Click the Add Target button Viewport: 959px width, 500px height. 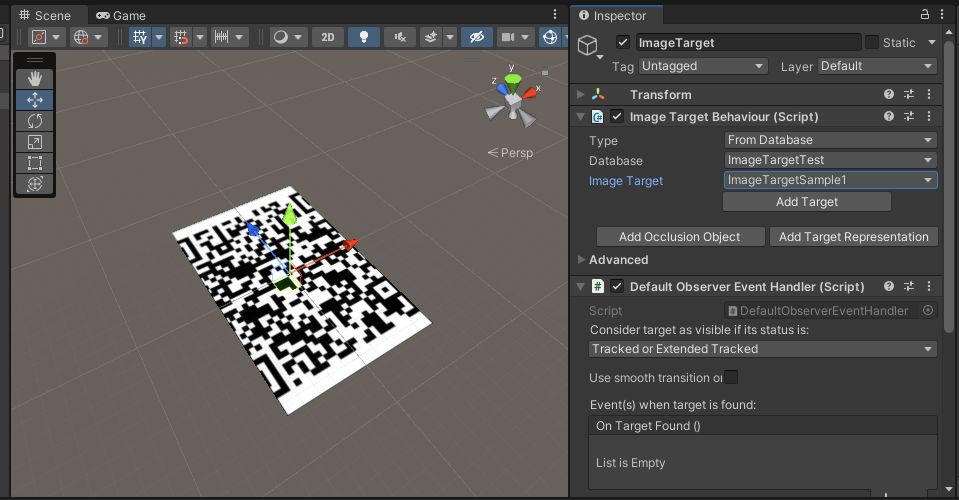coord(807,202)
